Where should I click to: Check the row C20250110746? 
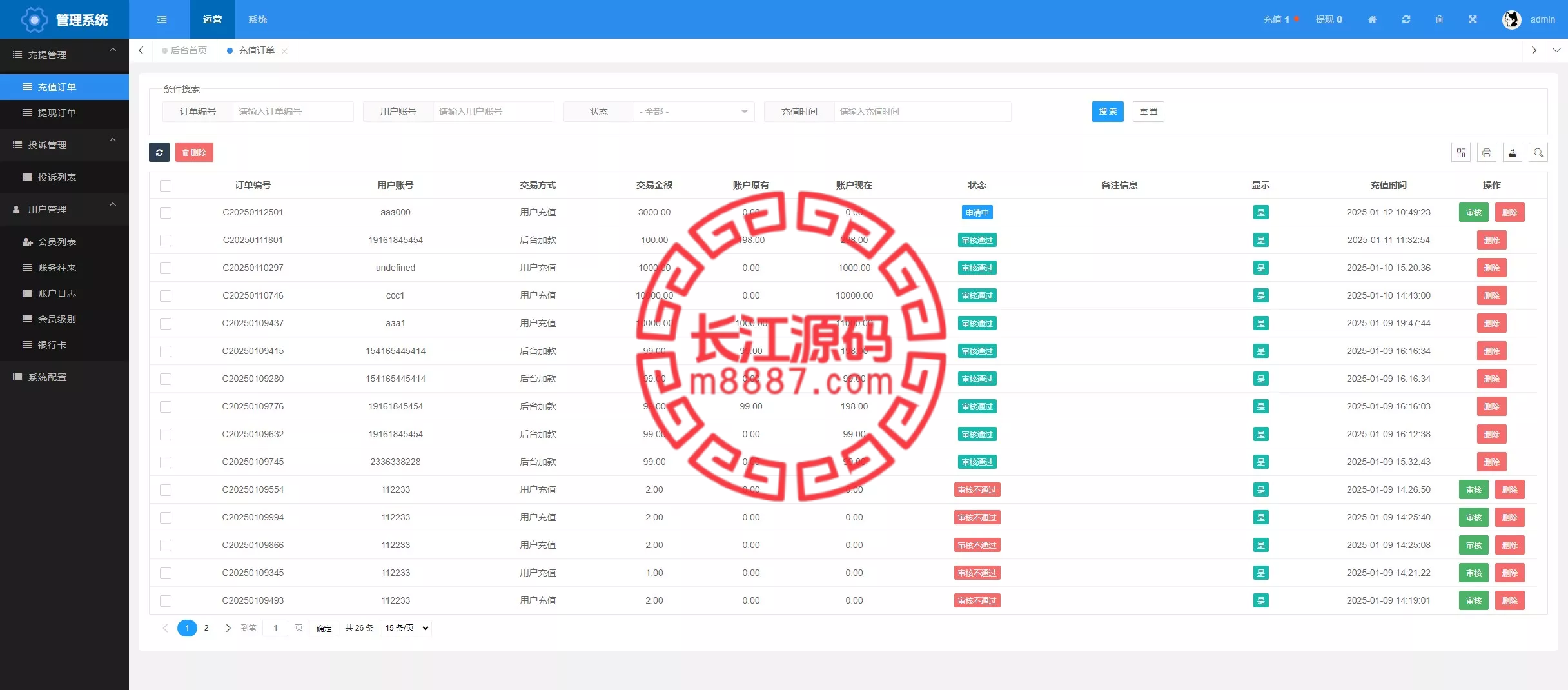tap(166, 296)
